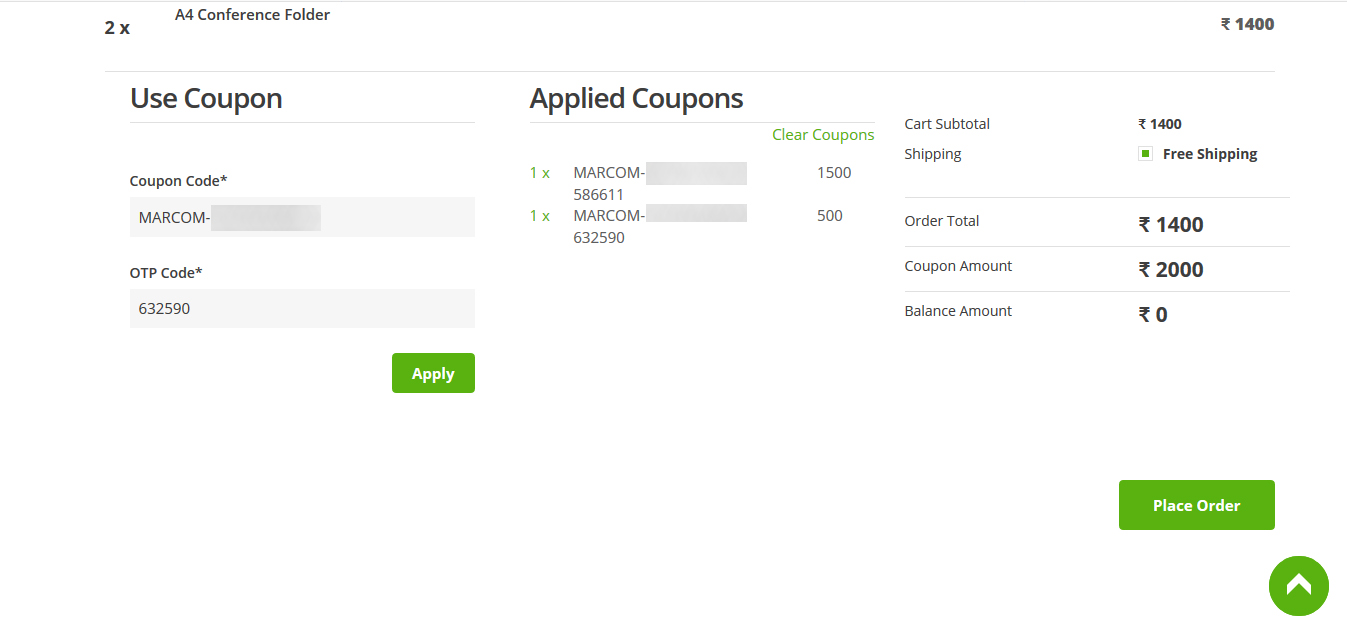Focus the OTP Code field showing 632590
Image resolution: width=1347 pixels, height=630 pixels.
(x=302, y=308)
